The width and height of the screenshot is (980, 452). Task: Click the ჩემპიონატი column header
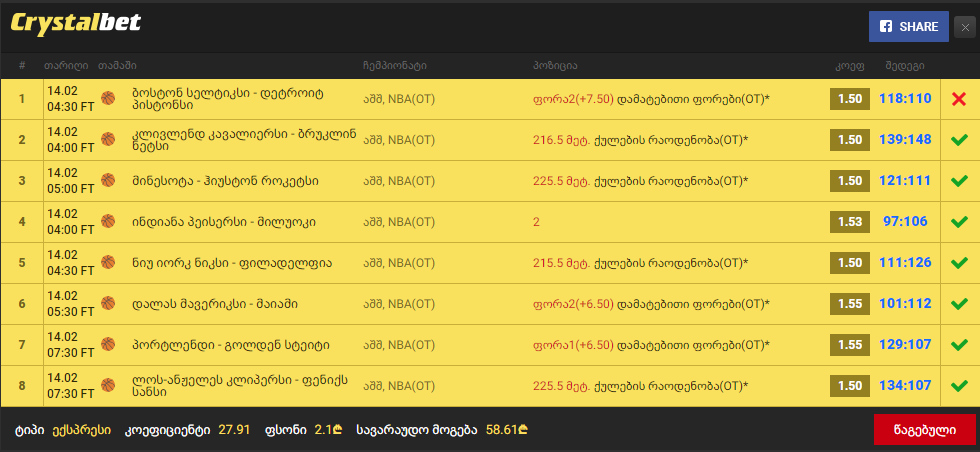pyautogui.click(x=395, y=66)
